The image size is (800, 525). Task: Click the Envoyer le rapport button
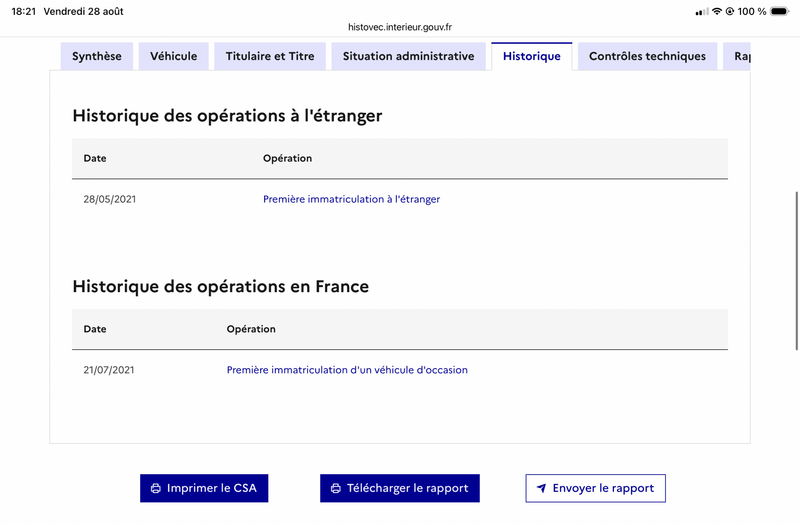pos(595,488)
